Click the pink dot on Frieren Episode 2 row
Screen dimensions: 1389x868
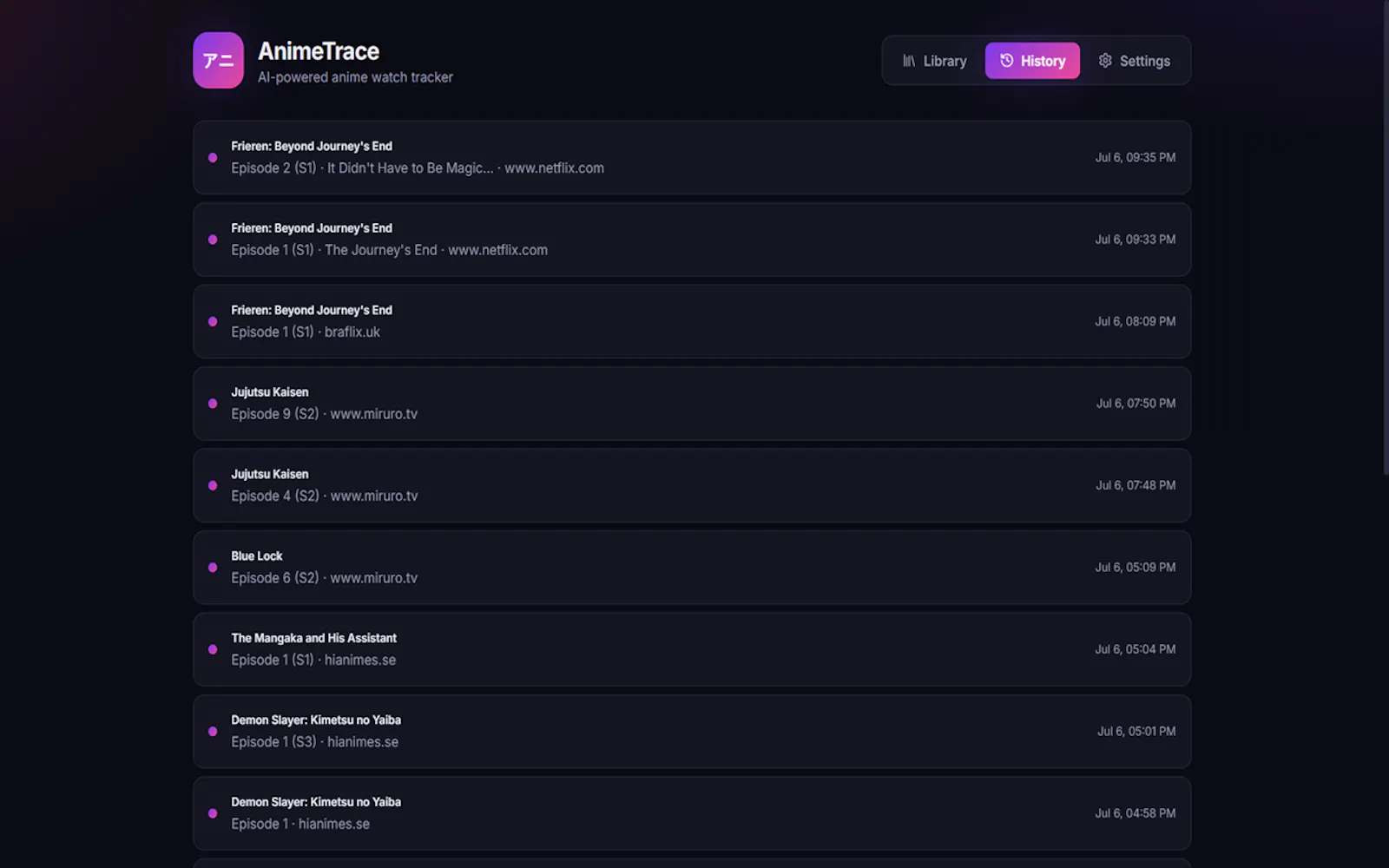click(213, 158)
